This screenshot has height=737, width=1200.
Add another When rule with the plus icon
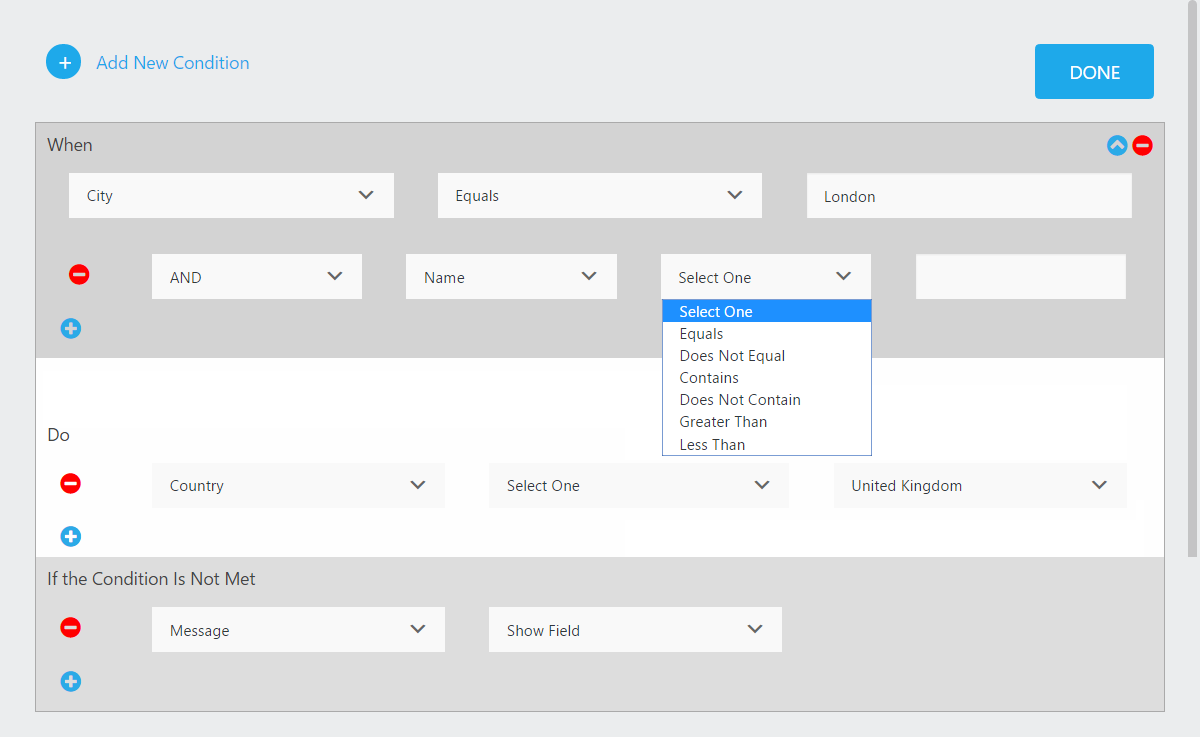tap(71, 328)
